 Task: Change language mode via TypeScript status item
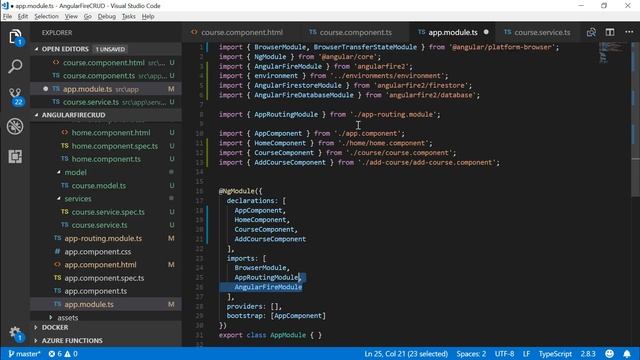tap(555, 354)
